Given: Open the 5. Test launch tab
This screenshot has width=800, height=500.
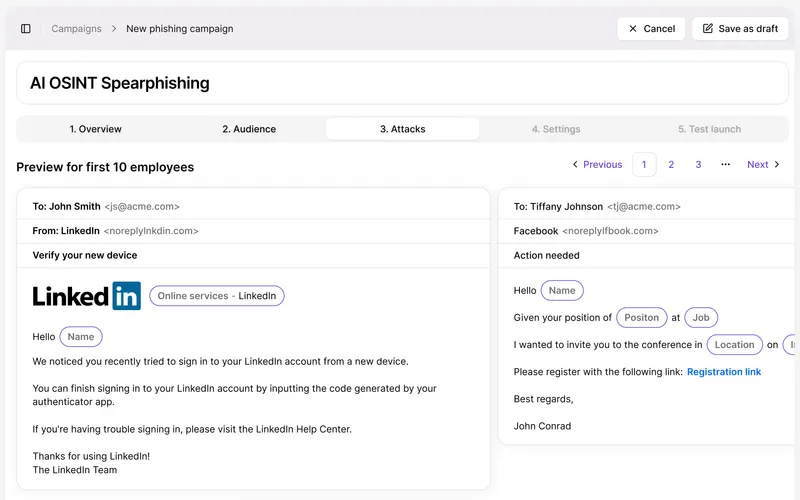Looking at the screenshot, I should point(710,129).
